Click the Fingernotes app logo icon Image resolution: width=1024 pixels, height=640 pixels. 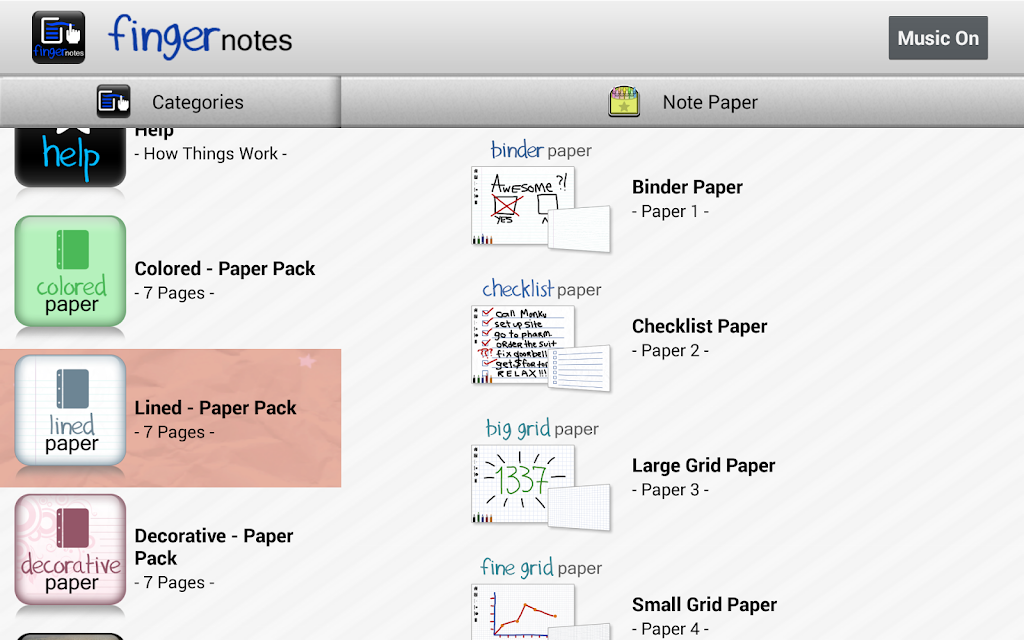tap(59, 37)
